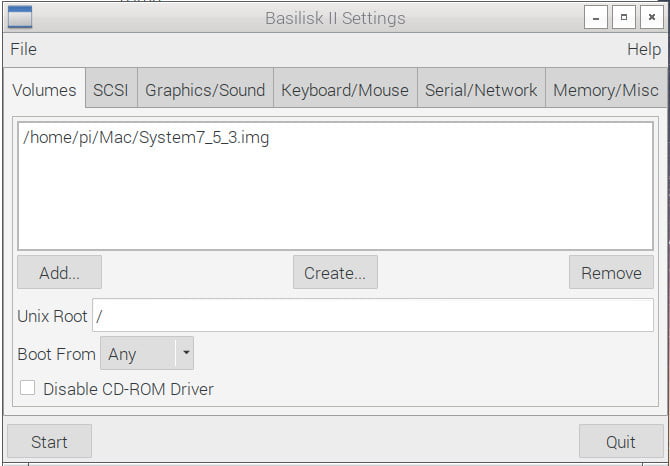
Task: Open the Help menu
Action: [x=644, y=49]
